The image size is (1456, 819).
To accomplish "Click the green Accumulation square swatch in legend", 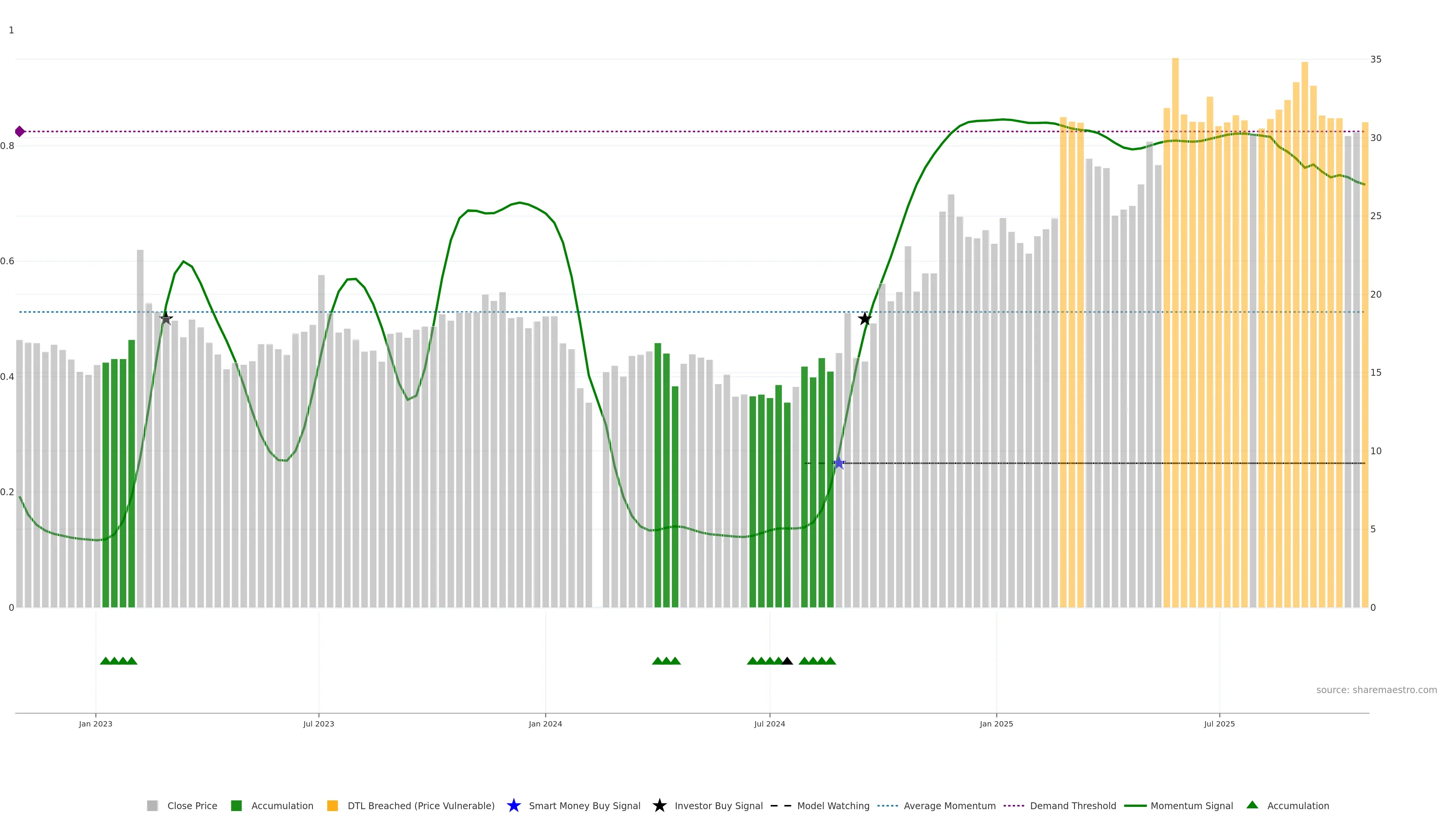I will click(236, 805).
